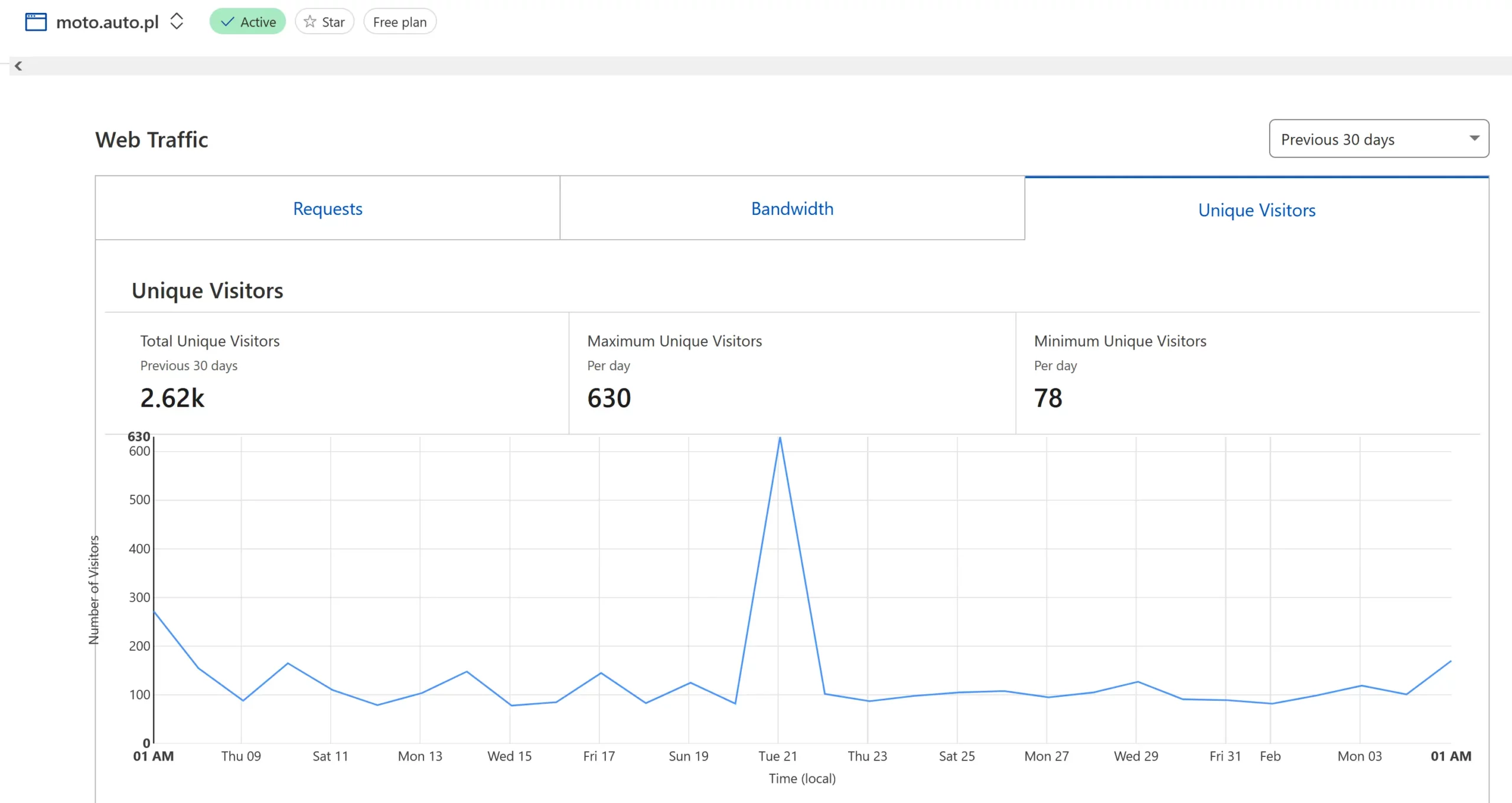Click the Minimum Unique Visitors 78 value
The image size is (1512, 803).
point(1048,398)
